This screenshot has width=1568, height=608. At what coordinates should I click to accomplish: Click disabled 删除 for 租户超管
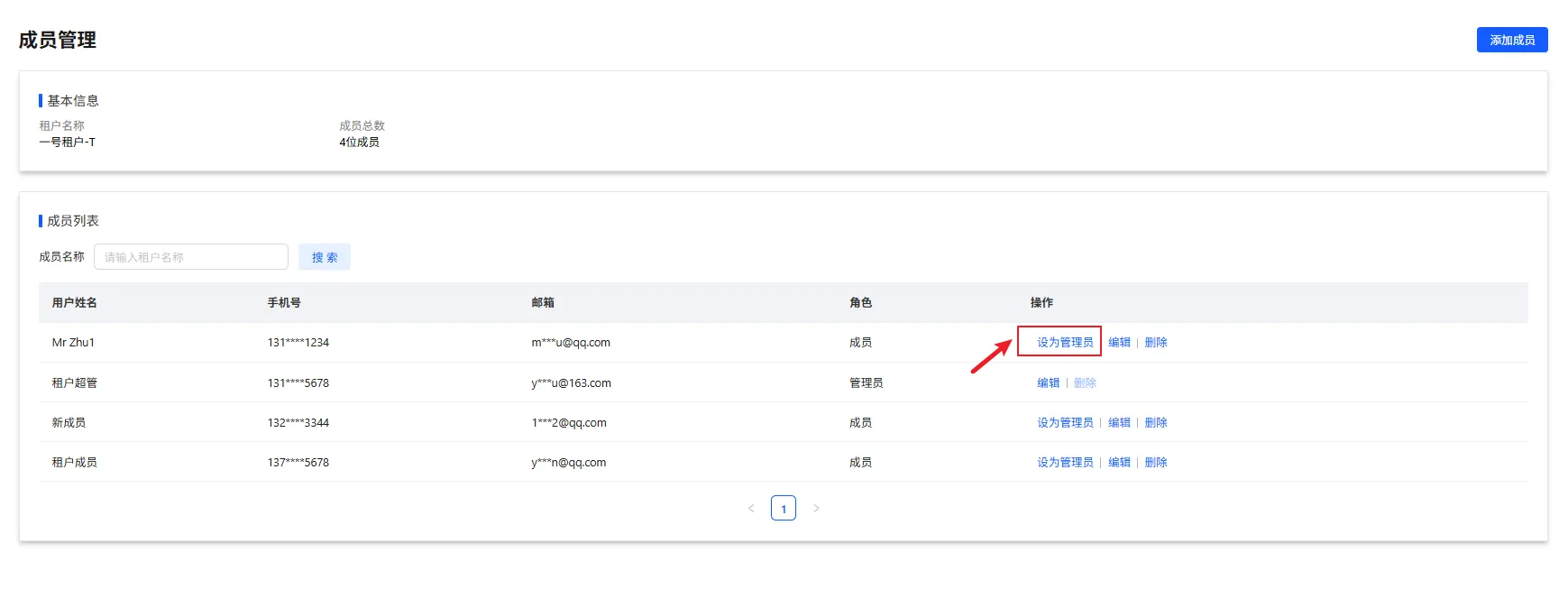(1085, 383)
